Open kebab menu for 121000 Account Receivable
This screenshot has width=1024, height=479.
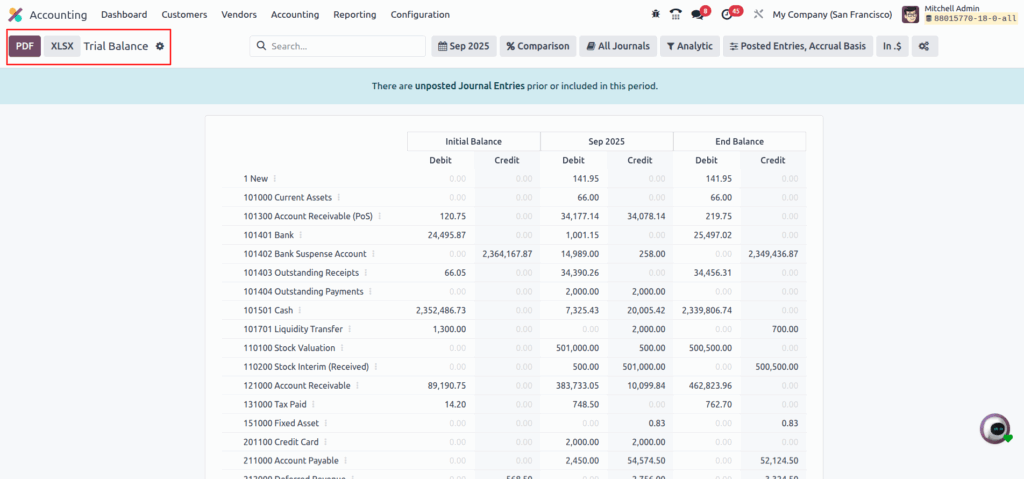357,386
